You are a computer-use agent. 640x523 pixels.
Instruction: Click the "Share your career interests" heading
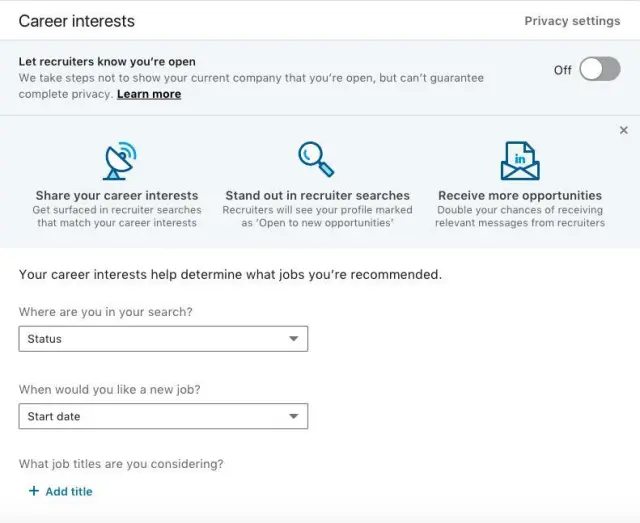(x=117, y=196)
